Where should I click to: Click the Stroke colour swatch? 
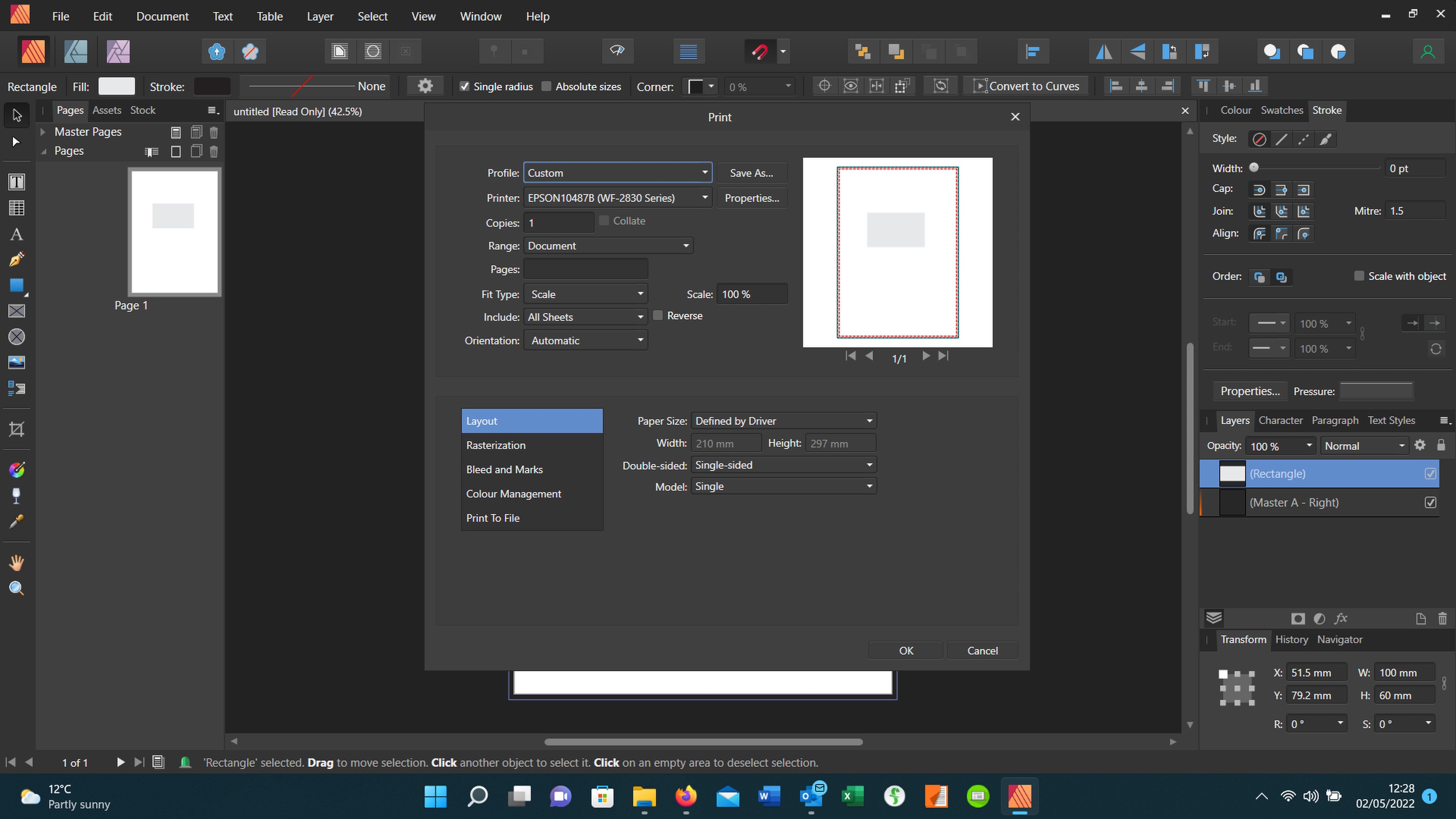pos(212,86)
